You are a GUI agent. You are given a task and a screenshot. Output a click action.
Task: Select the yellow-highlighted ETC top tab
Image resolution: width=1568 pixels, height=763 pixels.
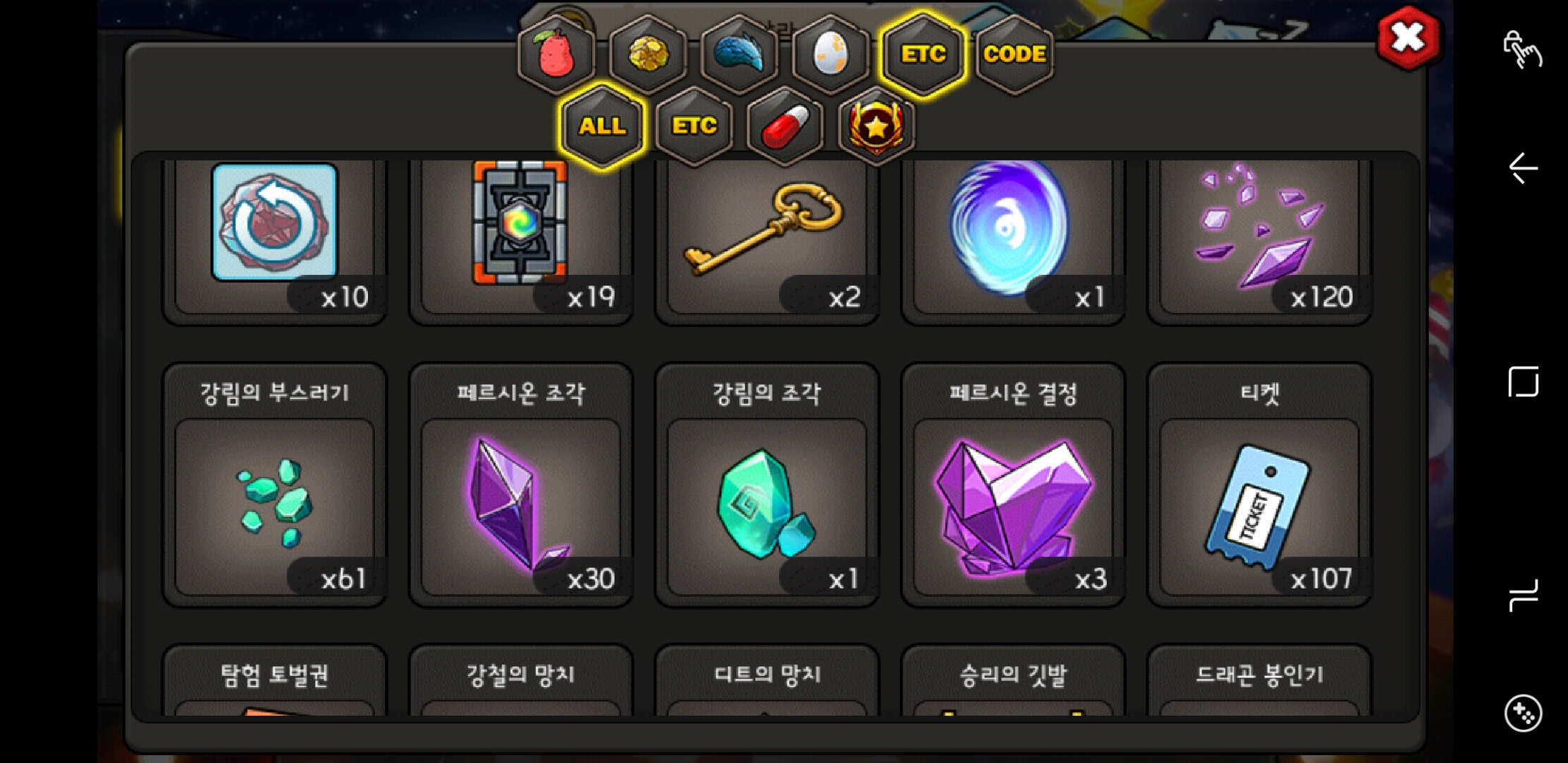(x=922, y=54)
